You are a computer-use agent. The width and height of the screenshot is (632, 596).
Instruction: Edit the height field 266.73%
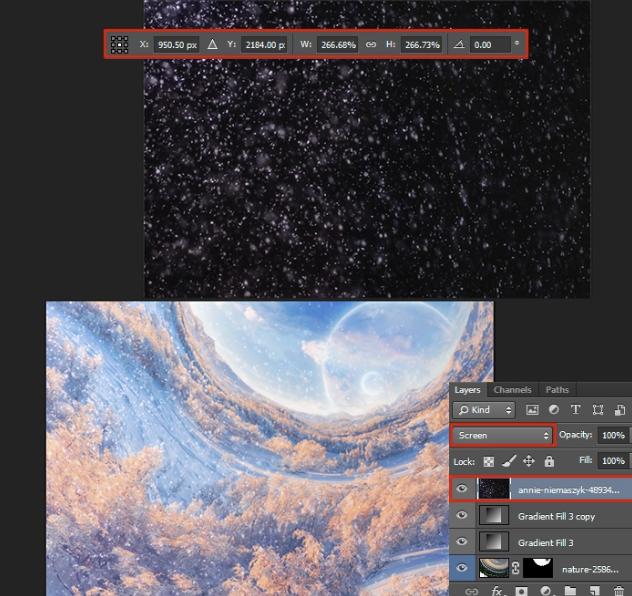(422, 45)
